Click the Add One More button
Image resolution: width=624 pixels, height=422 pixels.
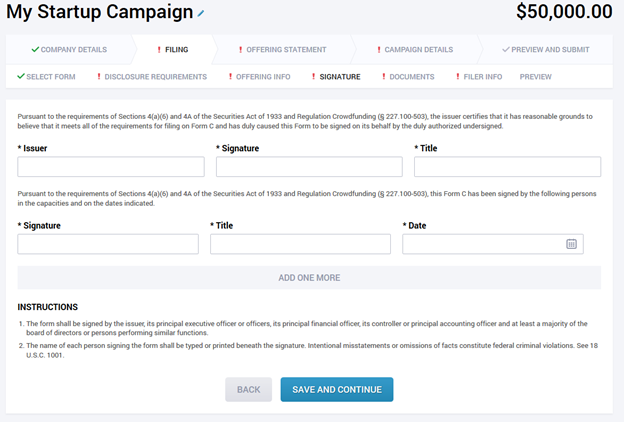(309, 277)
